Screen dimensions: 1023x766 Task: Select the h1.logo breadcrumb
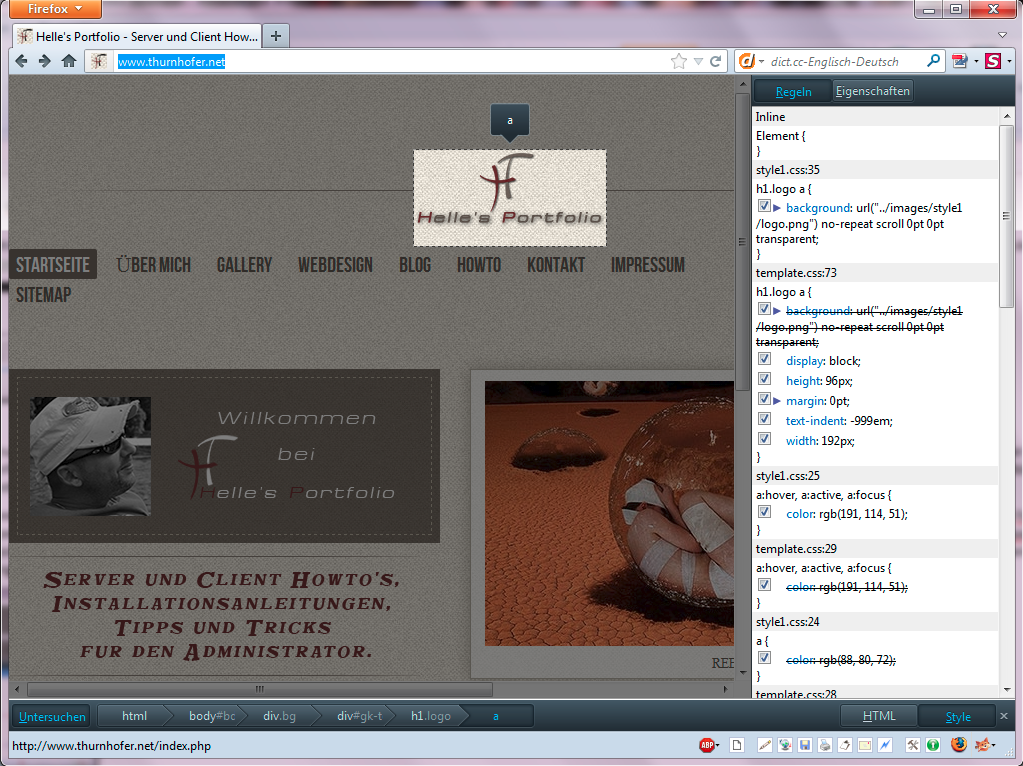click(x=431, y=716)
